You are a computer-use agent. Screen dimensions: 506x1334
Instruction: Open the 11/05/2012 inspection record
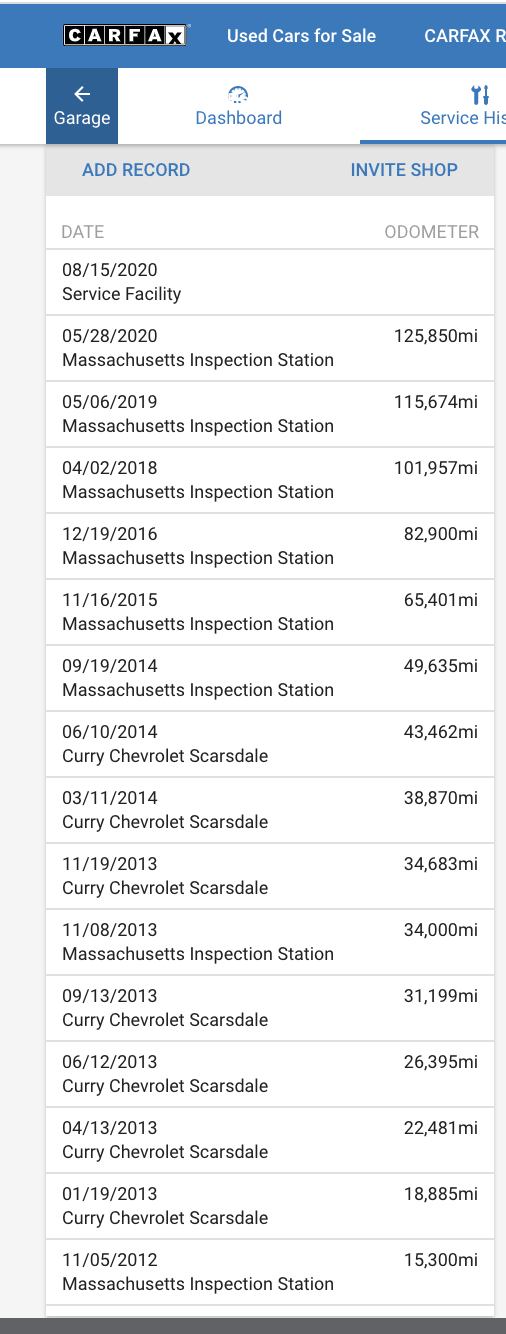tap(270, 1272)
